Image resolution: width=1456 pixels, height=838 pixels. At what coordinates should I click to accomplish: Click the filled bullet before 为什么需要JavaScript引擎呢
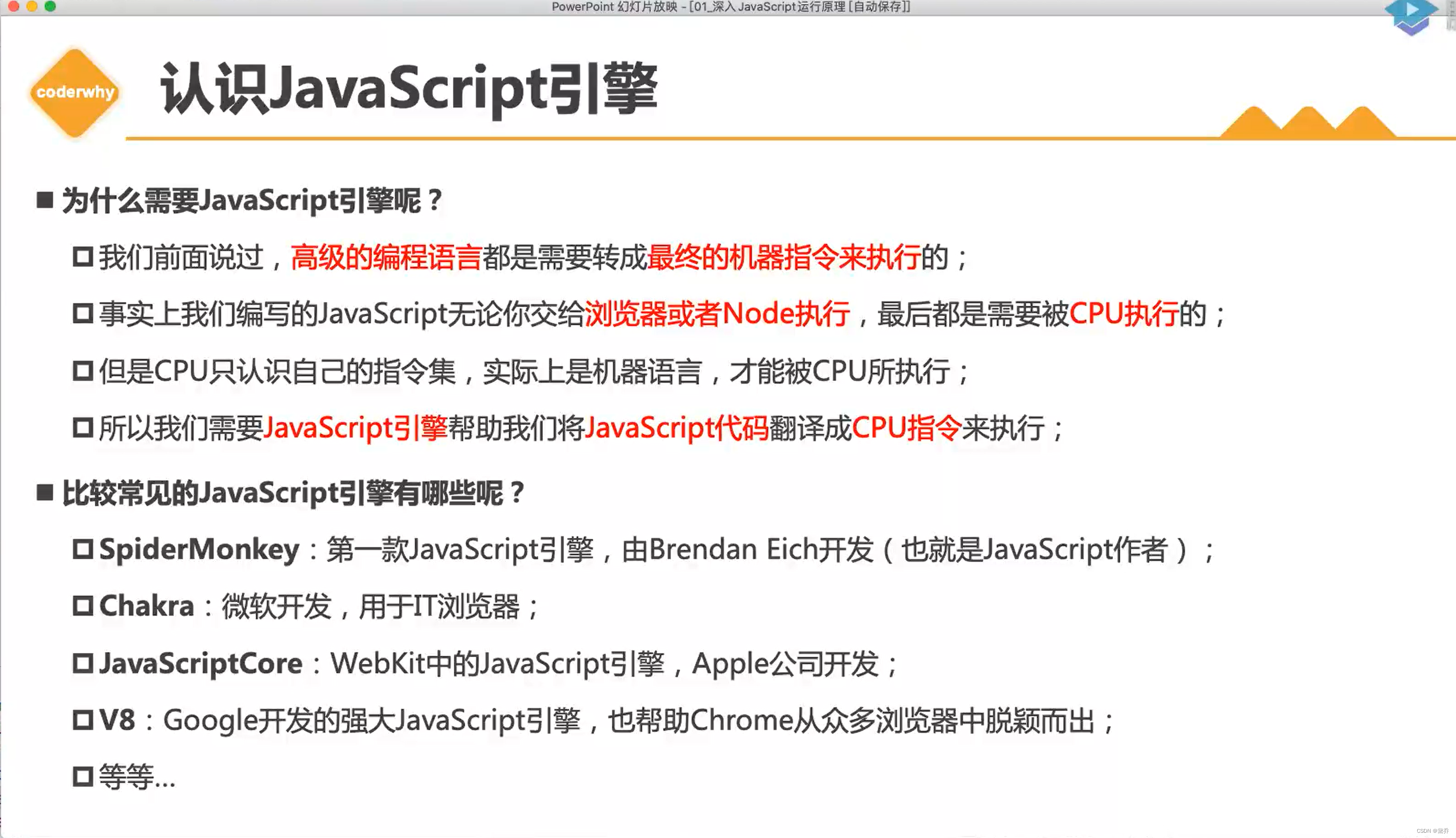pos(45,200)
